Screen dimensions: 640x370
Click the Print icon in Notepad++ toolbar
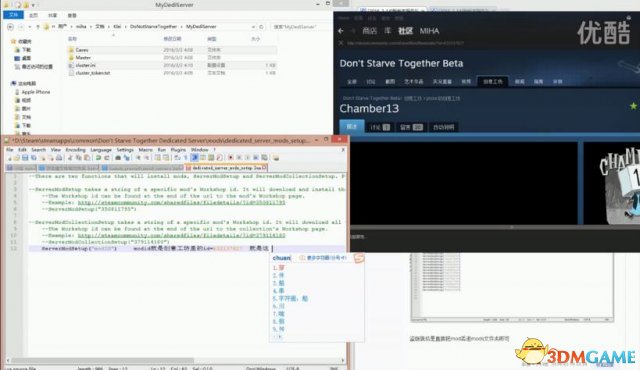click(59, 158)
